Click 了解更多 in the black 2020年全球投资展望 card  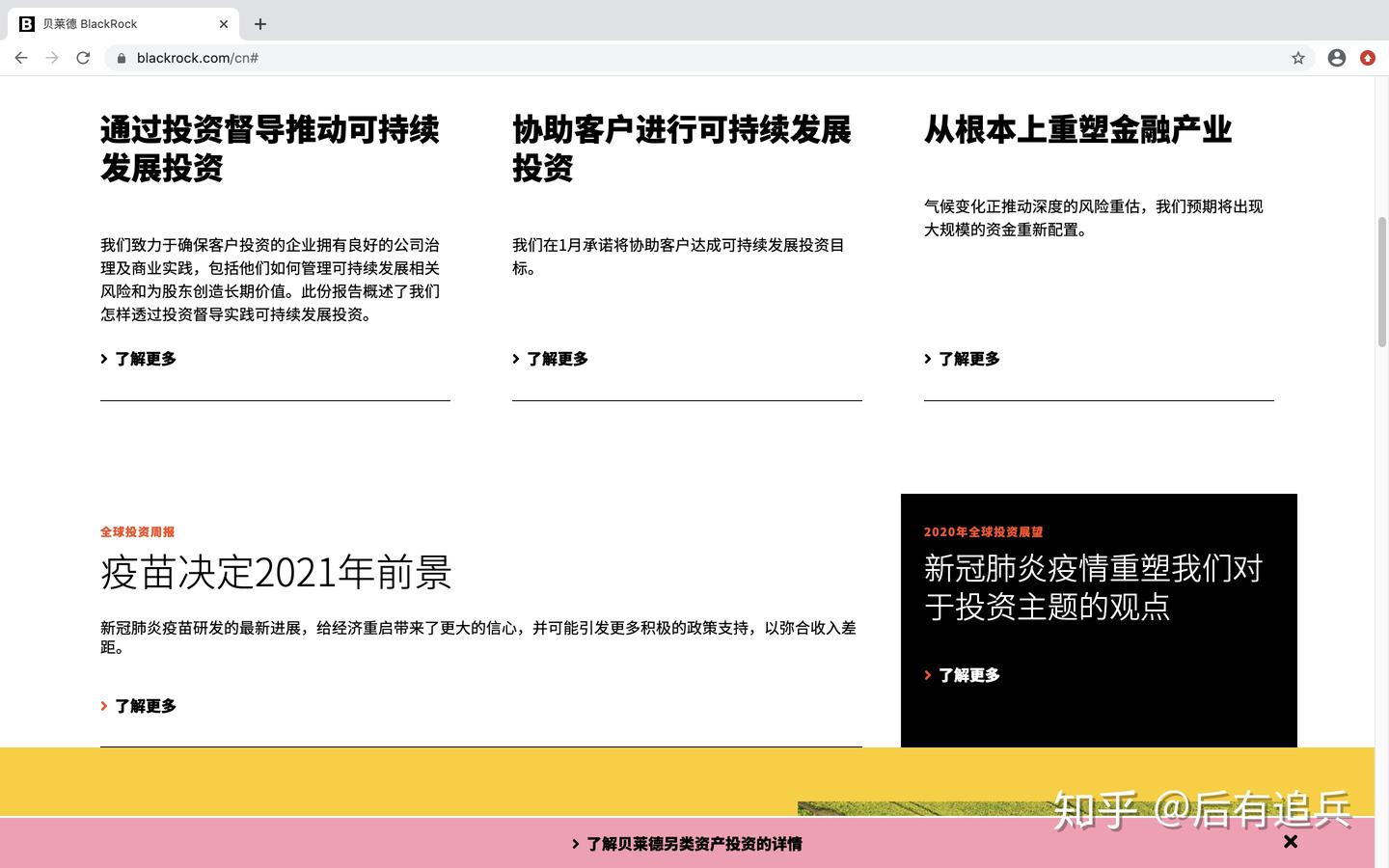pyautogui.click(x=969, y=674)
